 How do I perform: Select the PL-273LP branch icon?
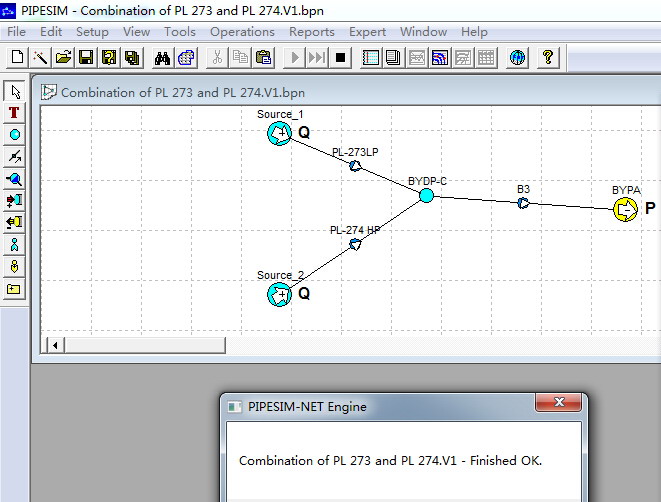tap(355, 166)
